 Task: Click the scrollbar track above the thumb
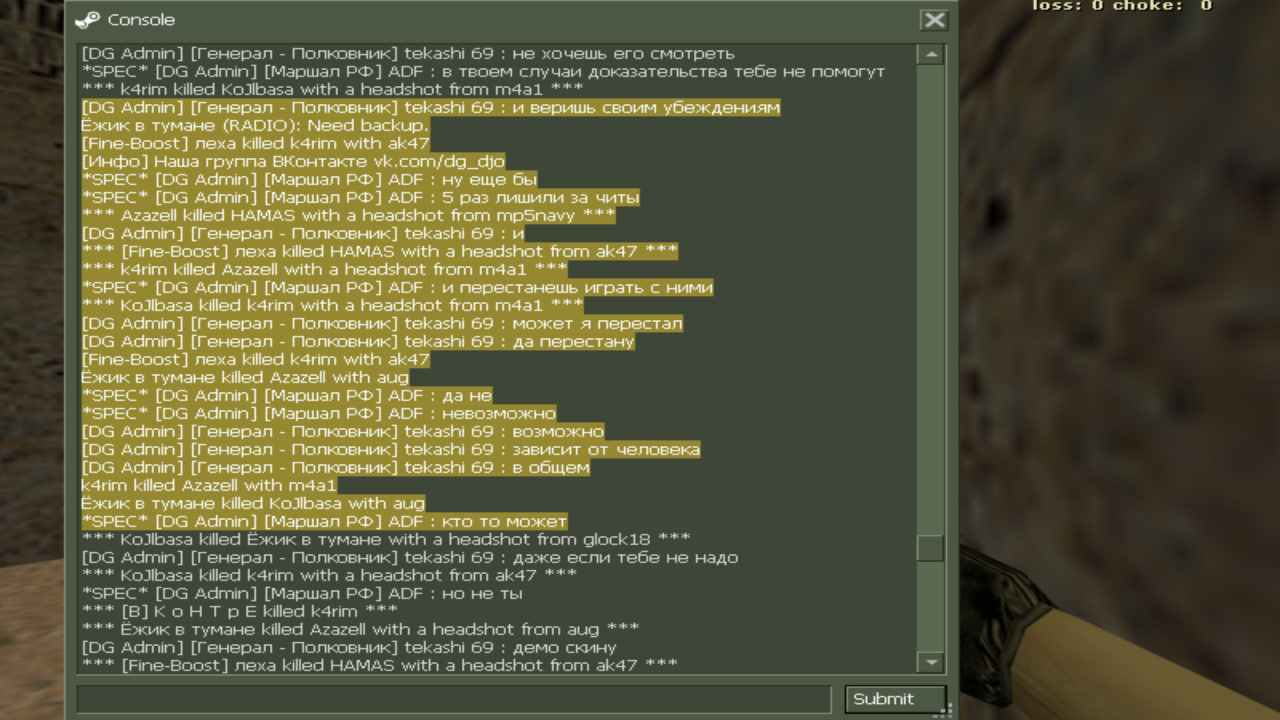point(931,300)
